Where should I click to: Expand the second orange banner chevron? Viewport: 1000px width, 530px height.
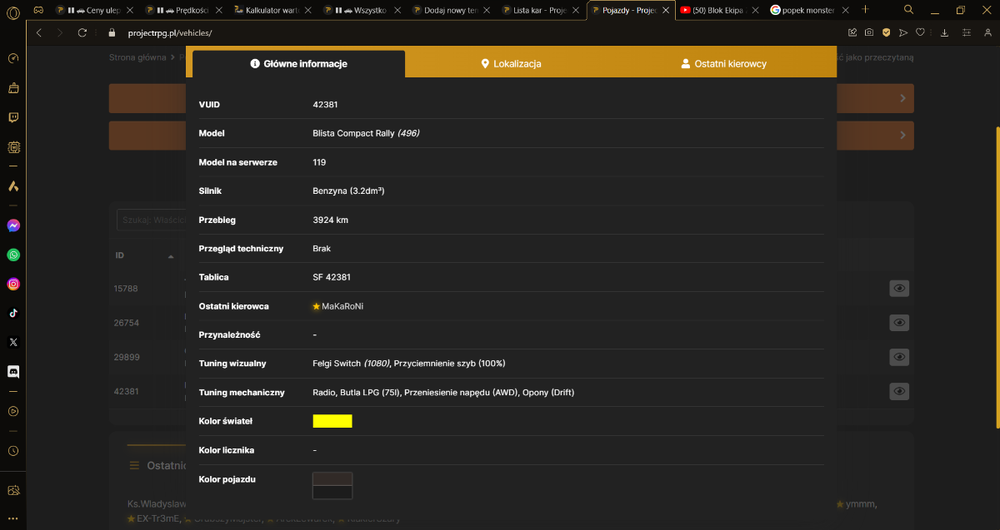tap(903, 135)
